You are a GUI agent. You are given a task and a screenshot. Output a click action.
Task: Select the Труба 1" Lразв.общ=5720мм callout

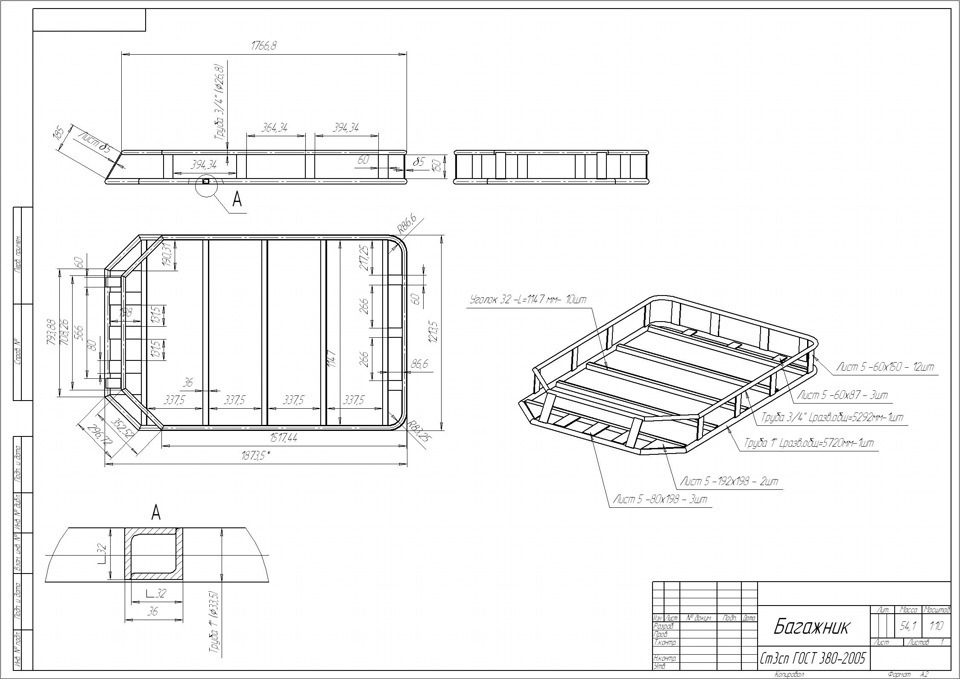(809, 443)
